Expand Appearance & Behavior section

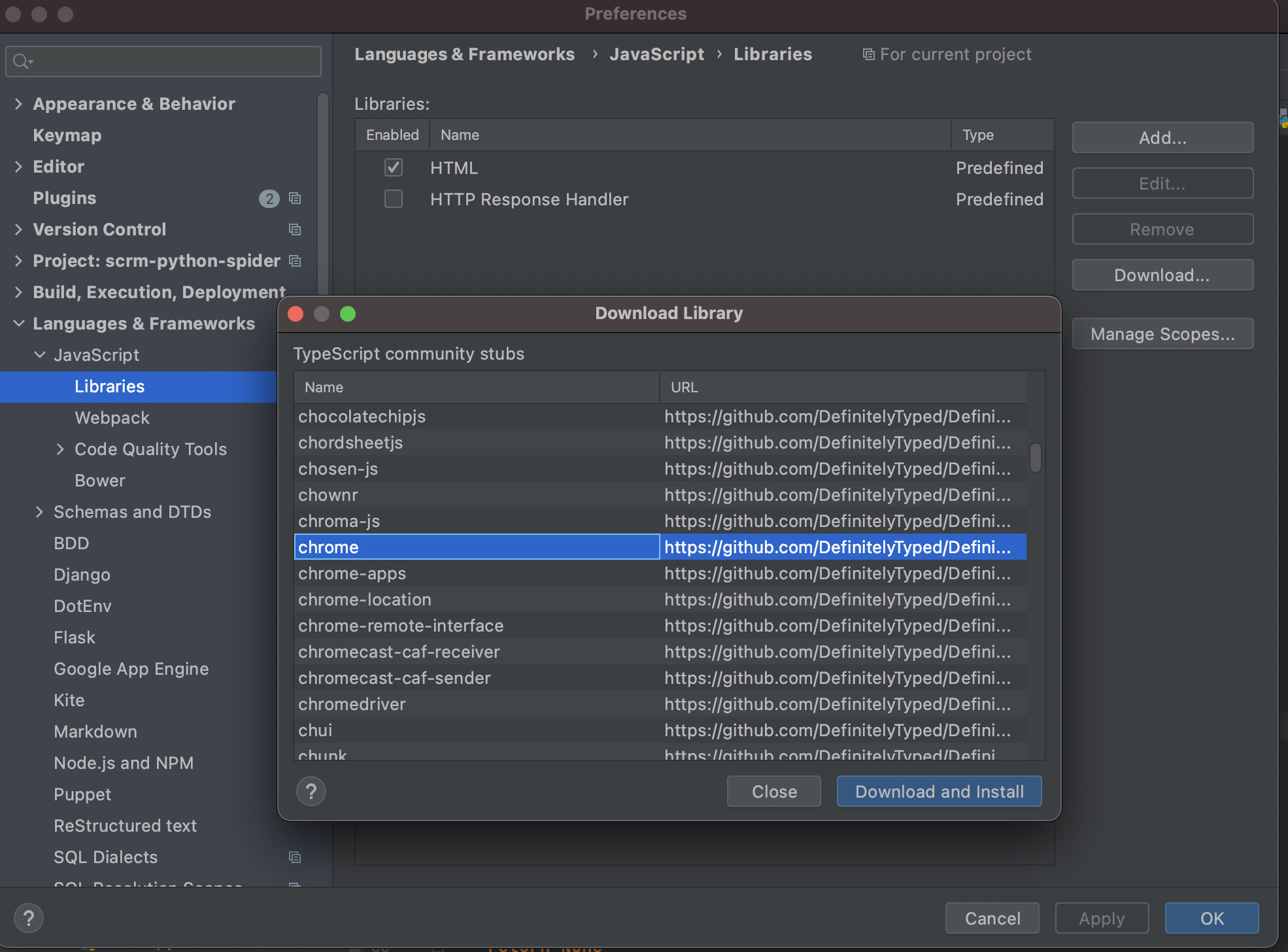coord(18,104)
